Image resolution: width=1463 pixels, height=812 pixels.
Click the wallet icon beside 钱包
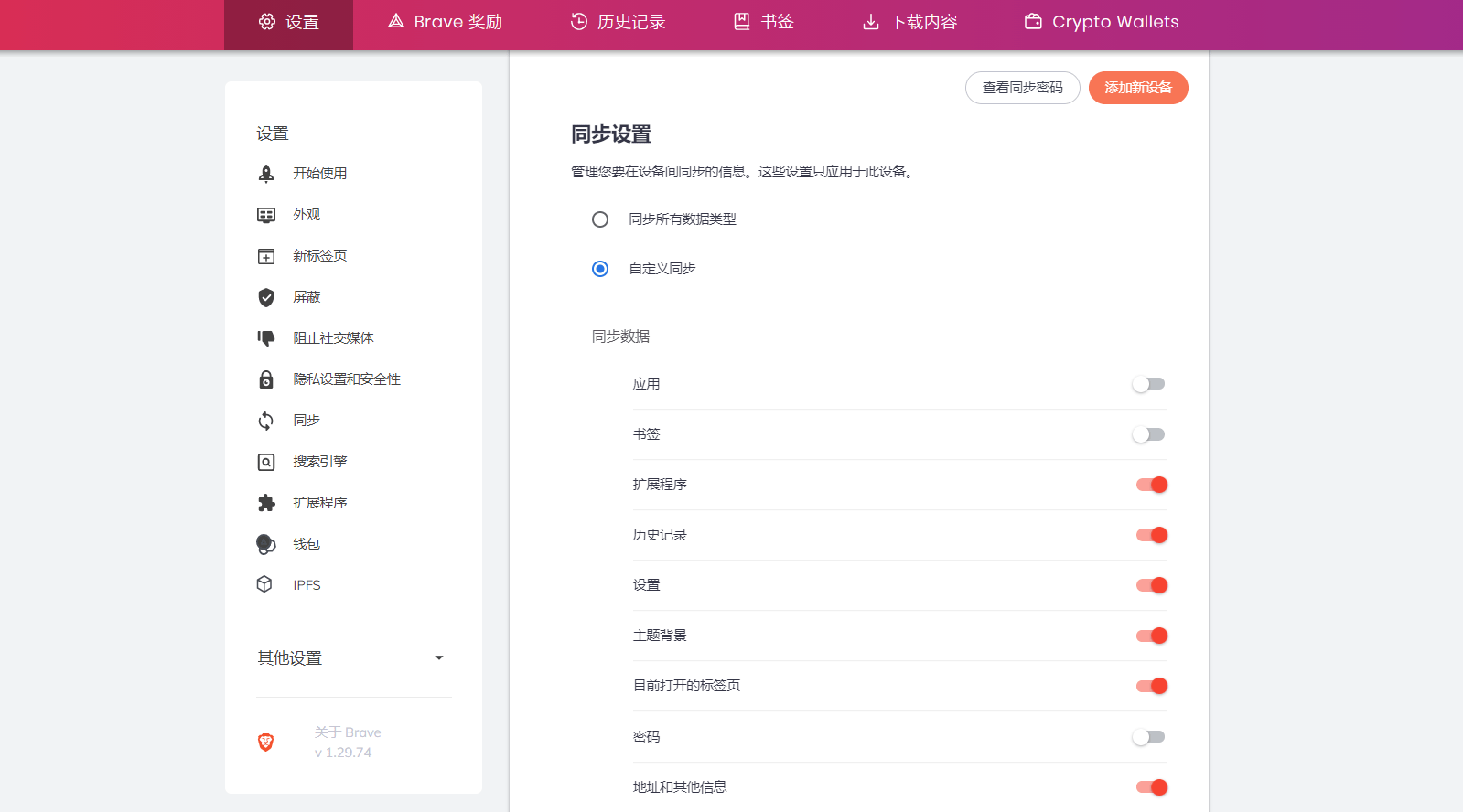(266, 544)
